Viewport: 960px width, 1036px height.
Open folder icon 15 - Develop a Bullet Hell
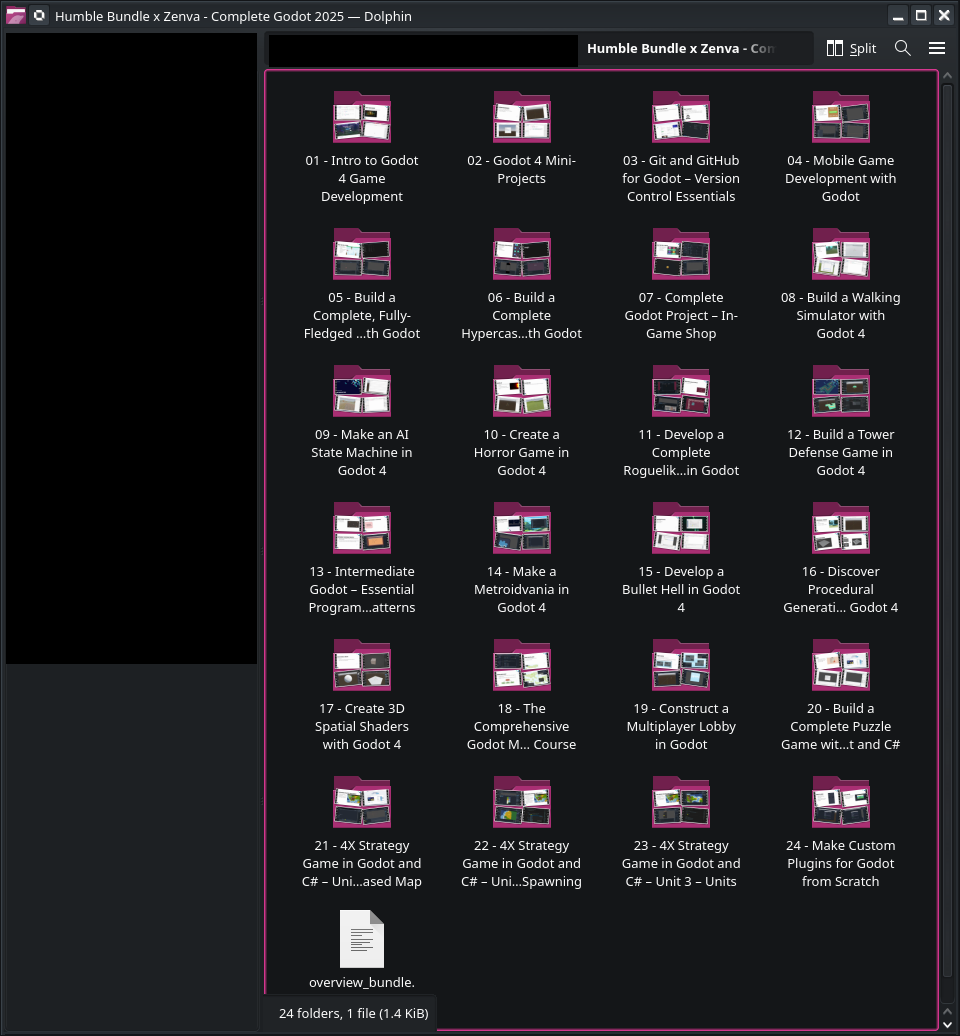tap(681, 528)
